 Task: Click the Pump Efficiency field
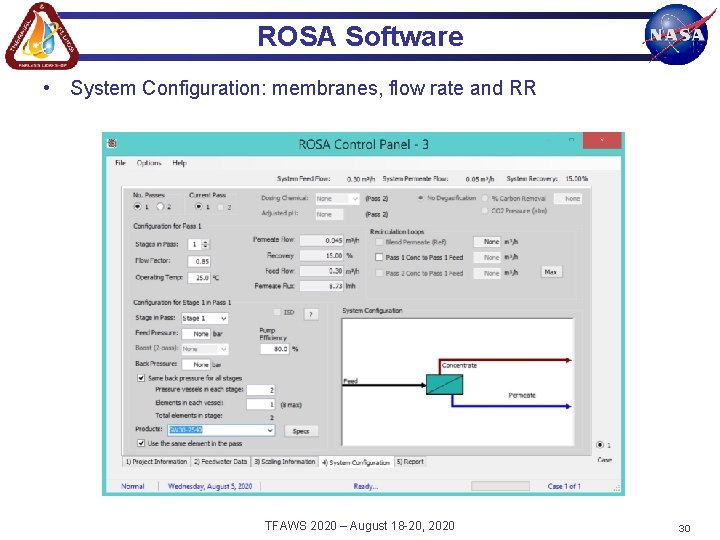coord(275,349)
